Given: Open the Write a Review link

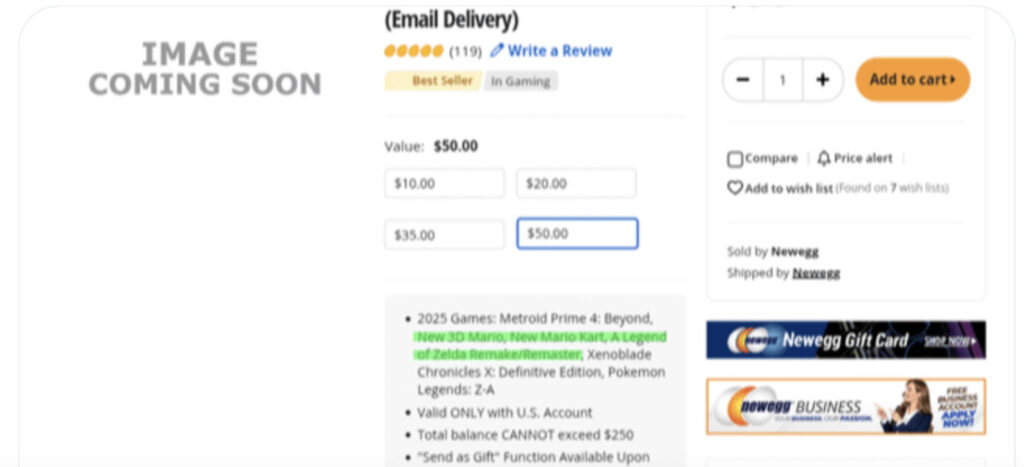Looking at the screenshot, I should click(559, 51).
